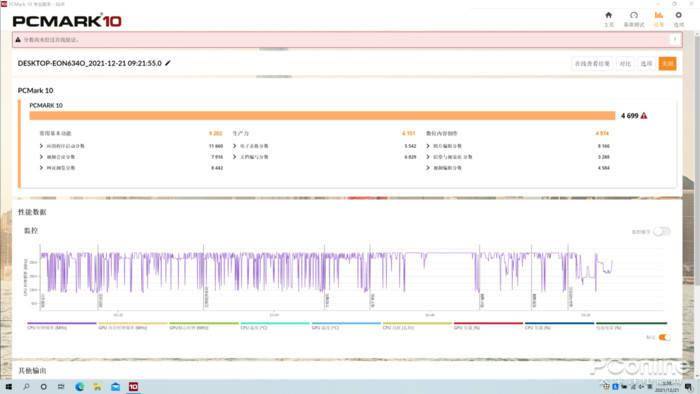Toggle the orange marker switch below legend
Viewport: 700px width, 394px height.
664,337
